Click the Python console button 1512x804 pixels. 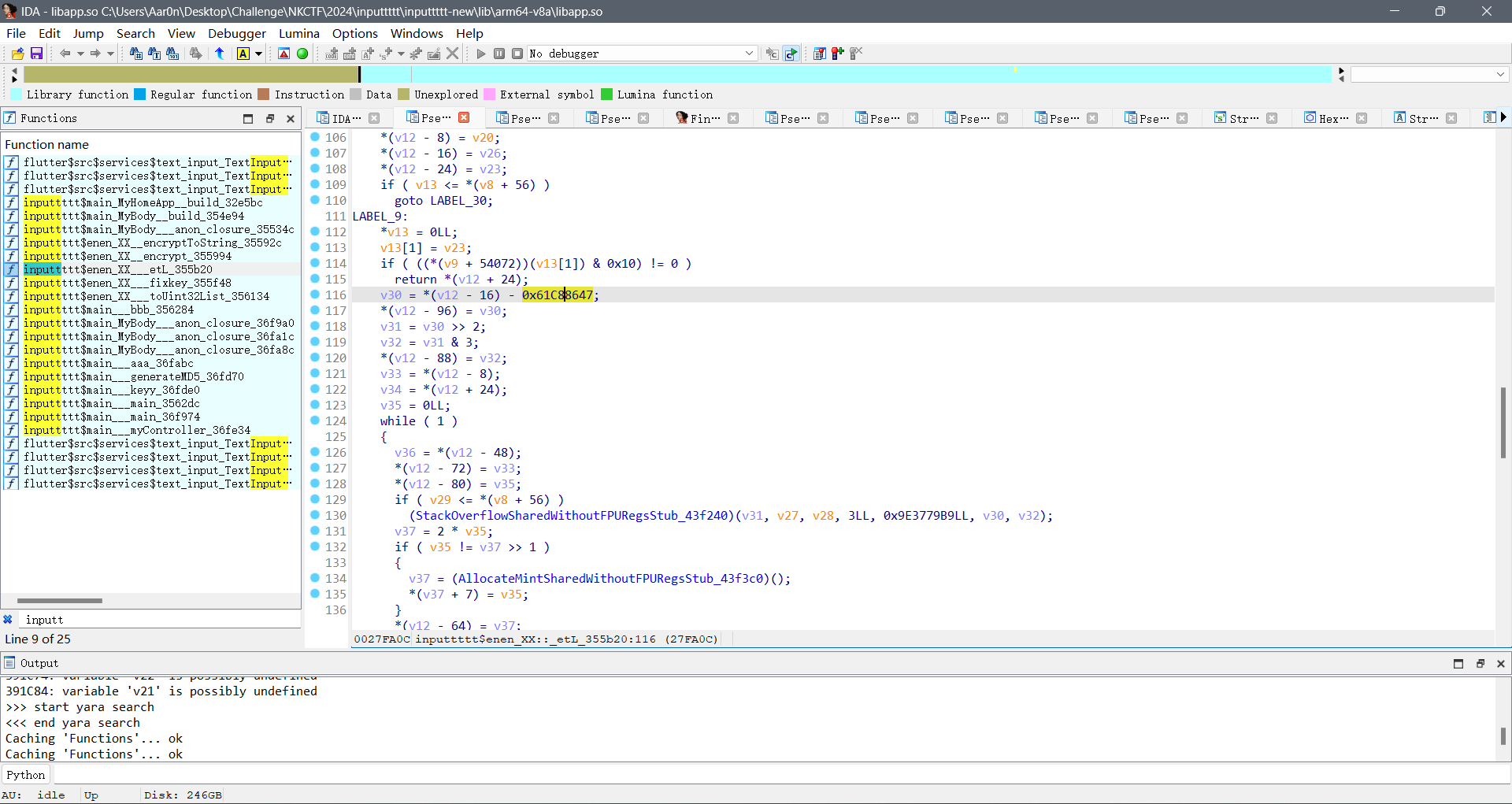click(x=26, y=775)
